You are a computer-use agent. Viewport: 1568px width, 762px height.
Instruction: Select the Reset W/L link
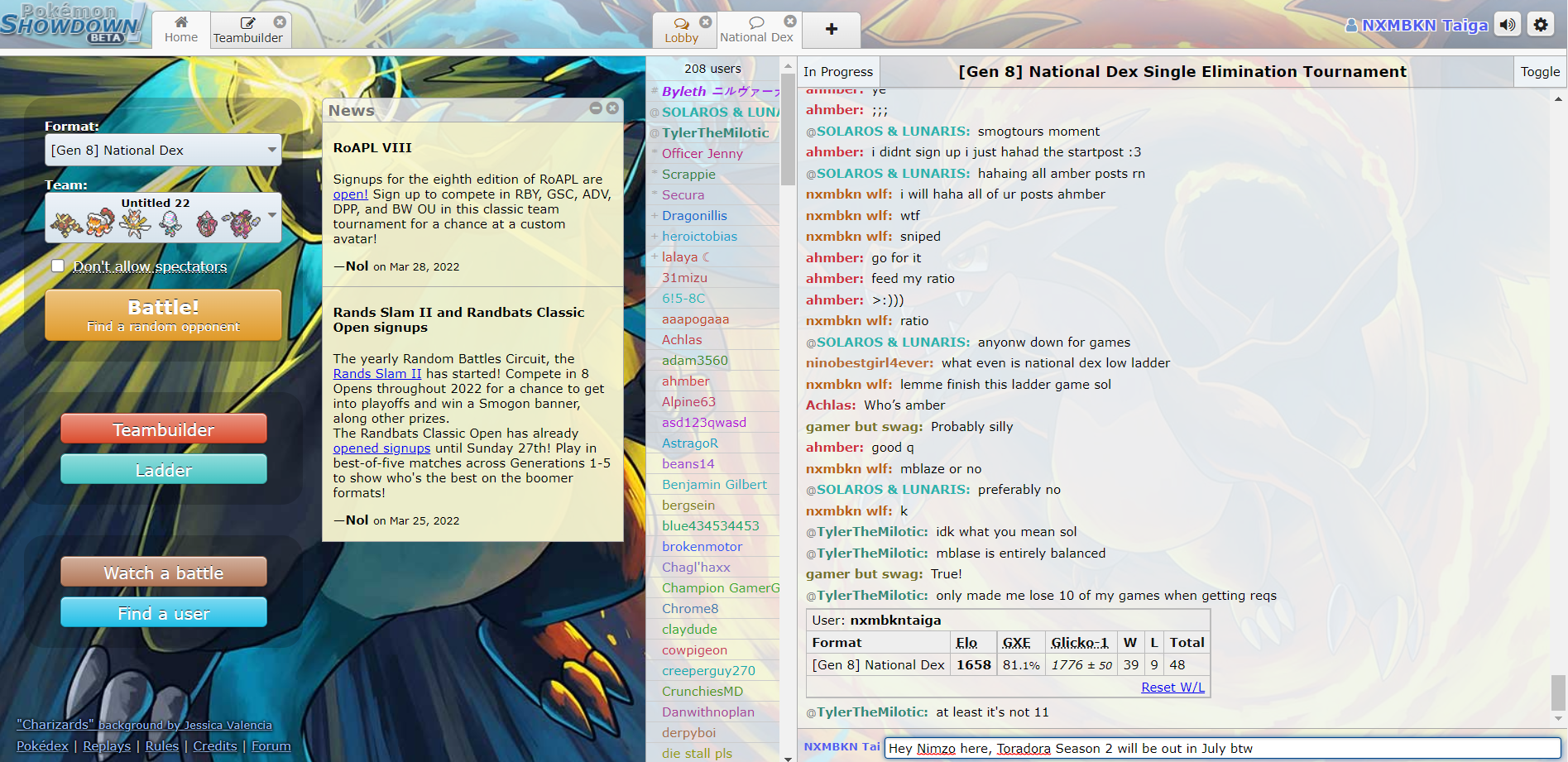tap(1172, 686)
